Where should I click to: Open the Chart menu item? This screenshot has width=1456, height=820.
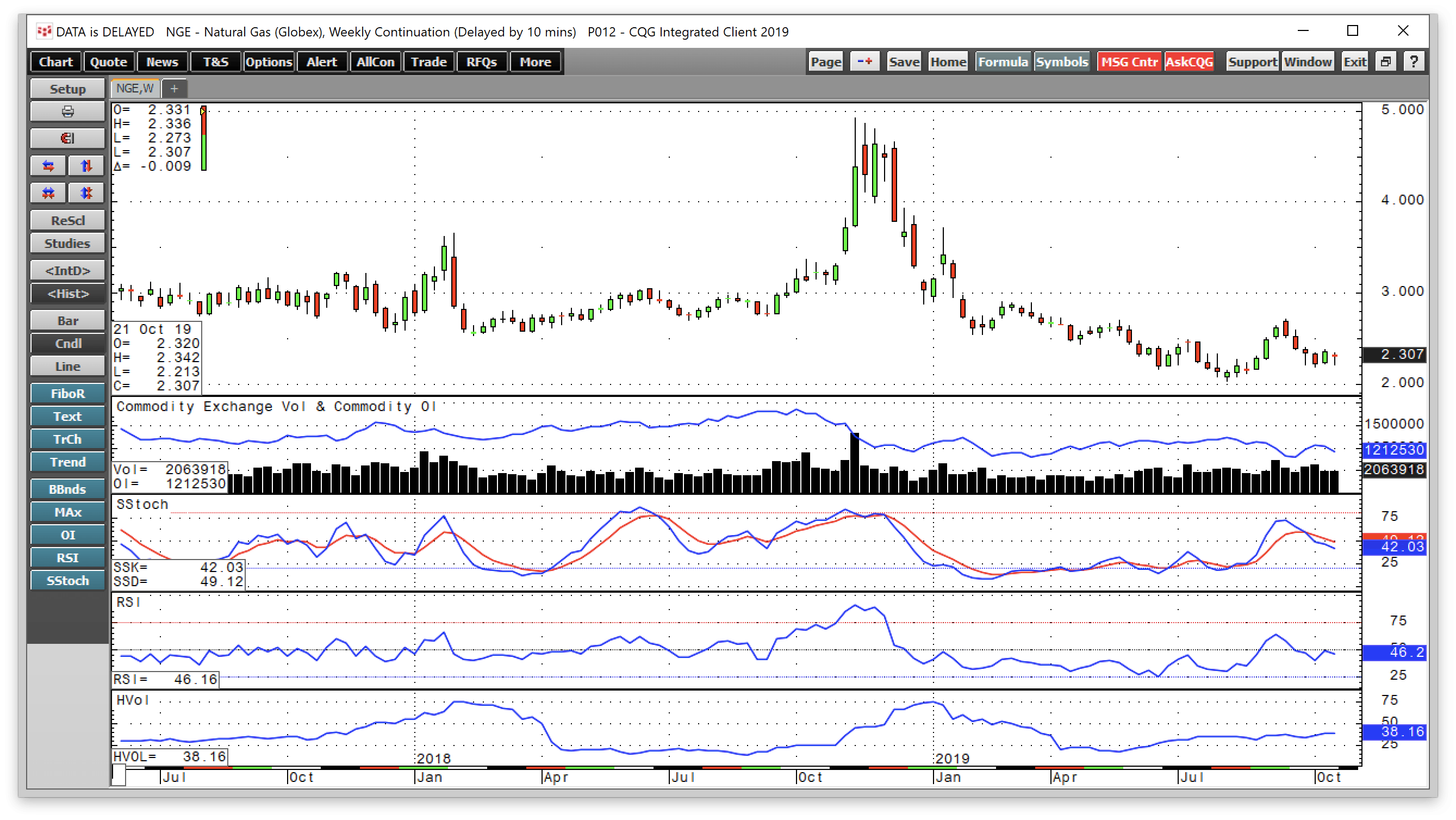tap(55, 61)
